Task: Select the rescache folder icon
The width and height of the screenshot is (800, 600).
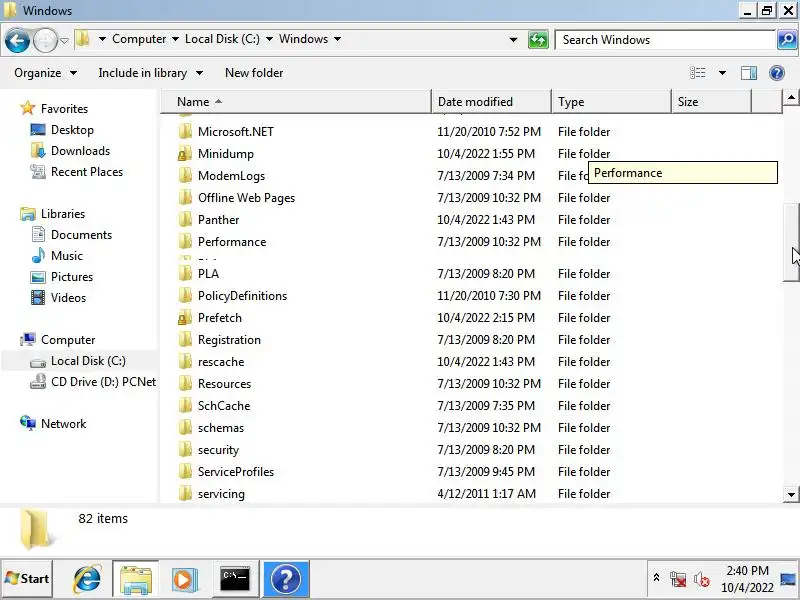Action: tap(185, 361)
